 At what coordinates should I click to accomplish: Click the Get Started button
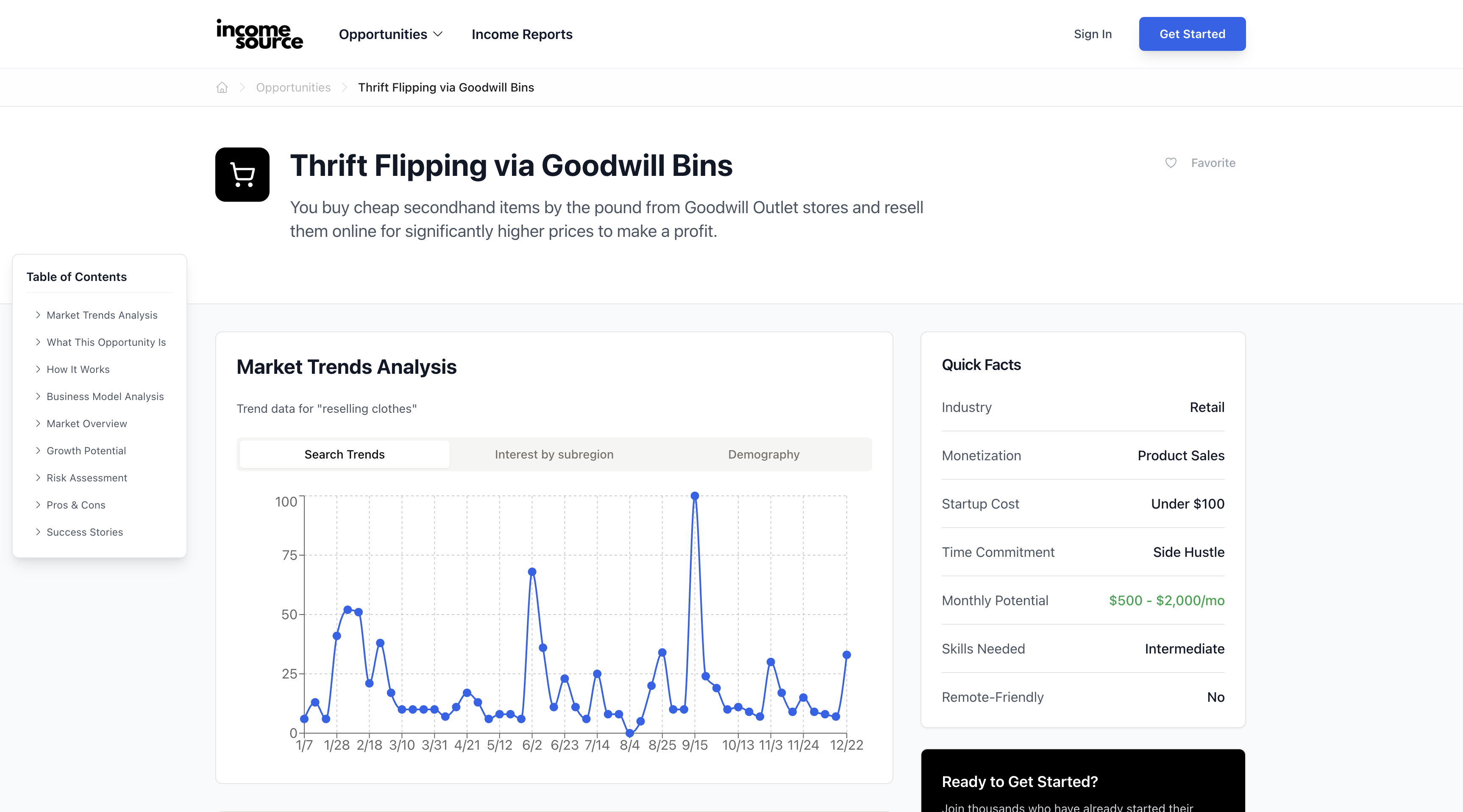pos(1192,34)
